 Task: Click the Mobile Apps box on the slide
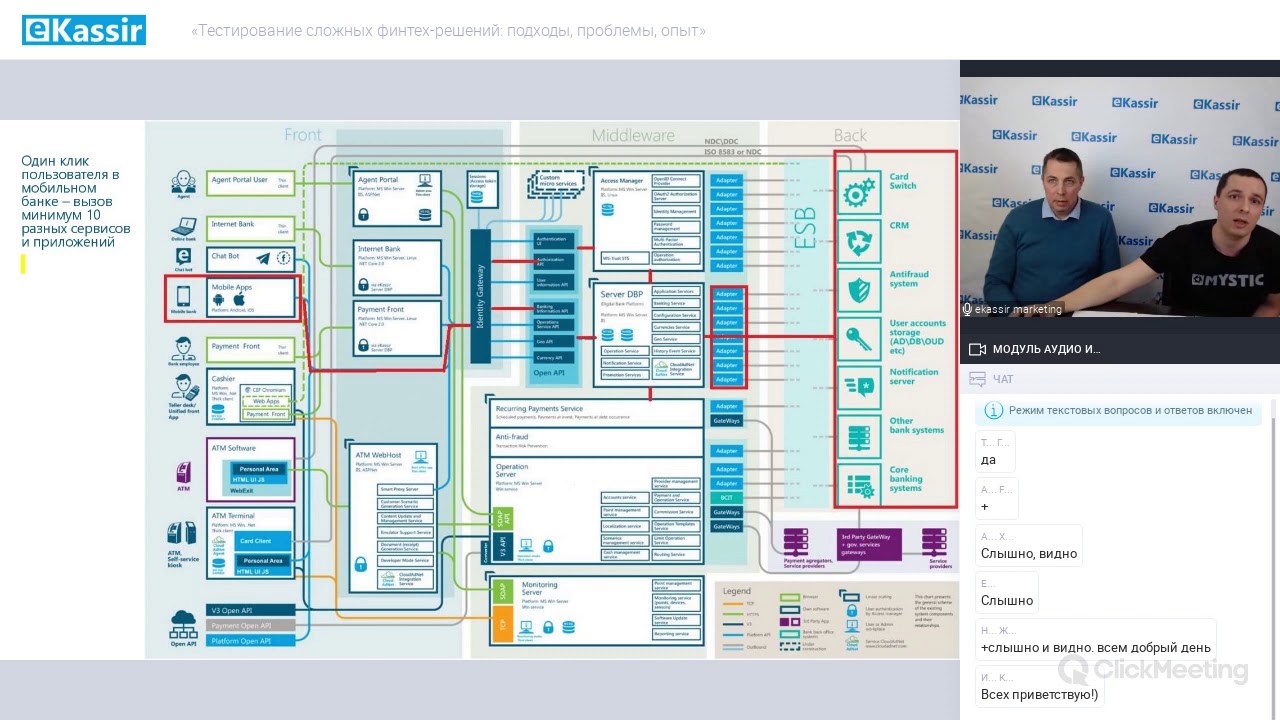253,298
